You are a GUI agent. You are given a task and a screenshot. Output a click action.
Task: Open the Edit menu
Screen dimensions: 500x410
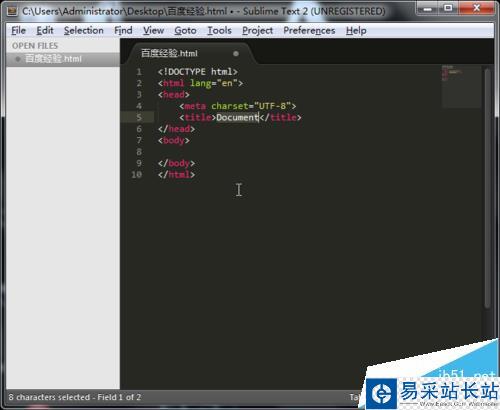[45, 30]
